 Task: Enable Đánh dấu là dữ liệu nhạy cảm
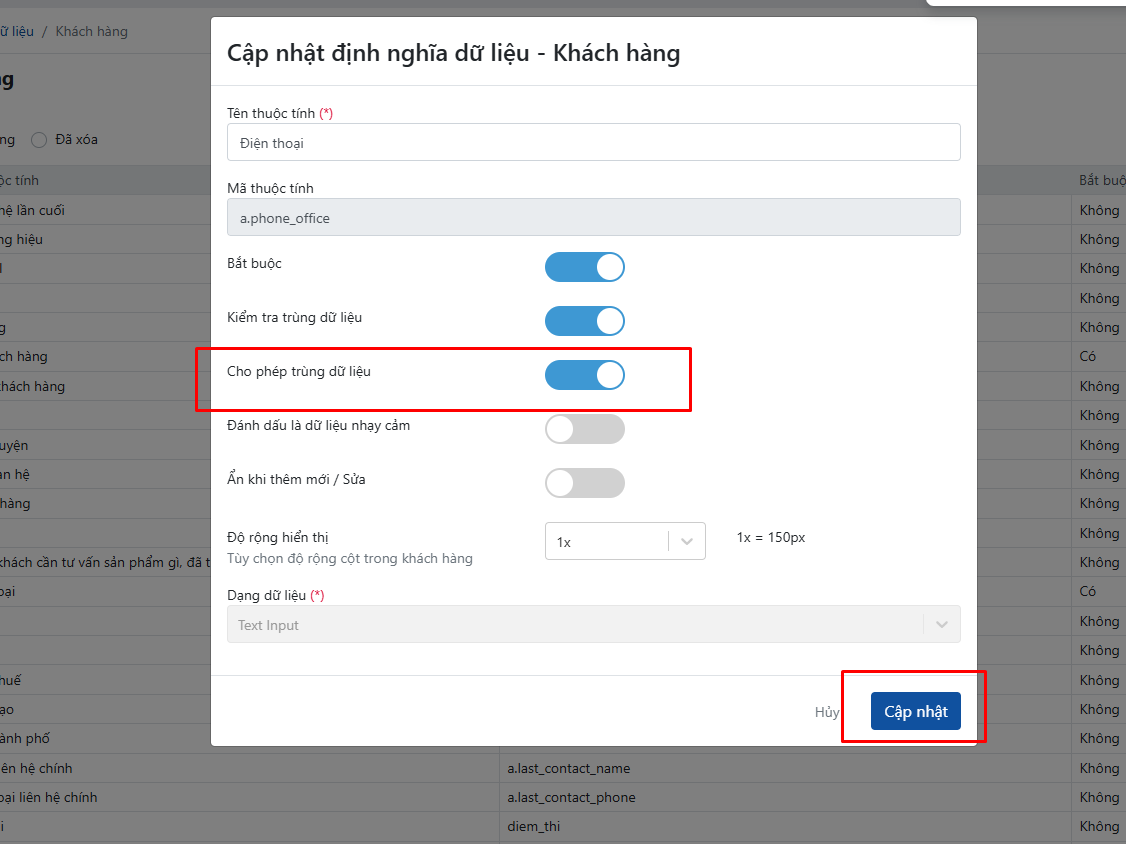[584, 429]
